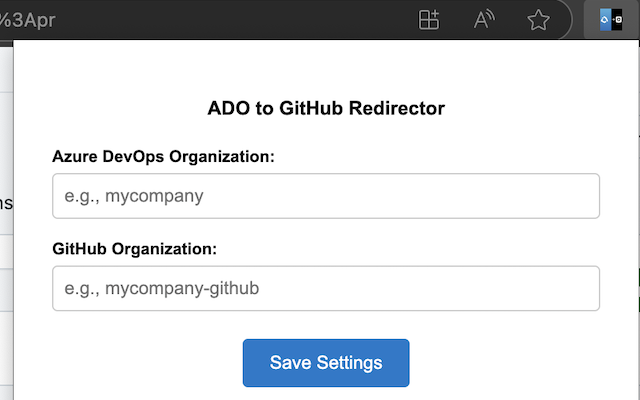The height and width of the screenshot is (400, 640).
Task: Place cursor in the first organization text box
Action: tap(326, 196)
